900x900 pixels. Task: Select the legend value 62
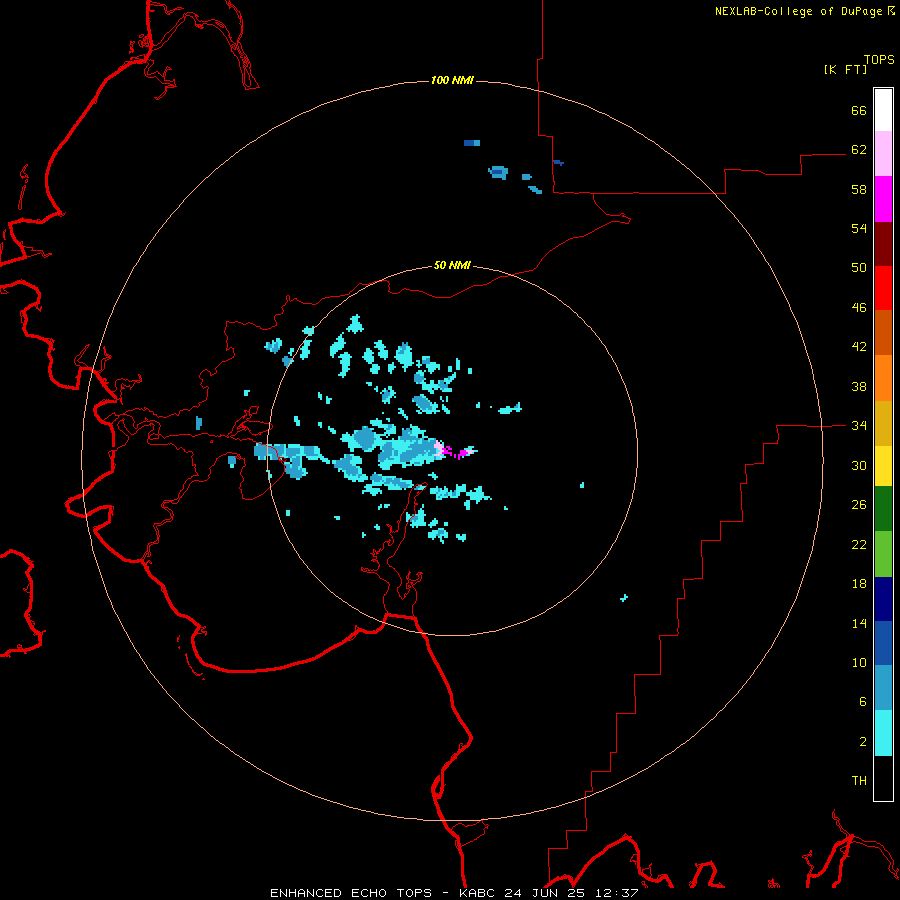tap(859, 149)
